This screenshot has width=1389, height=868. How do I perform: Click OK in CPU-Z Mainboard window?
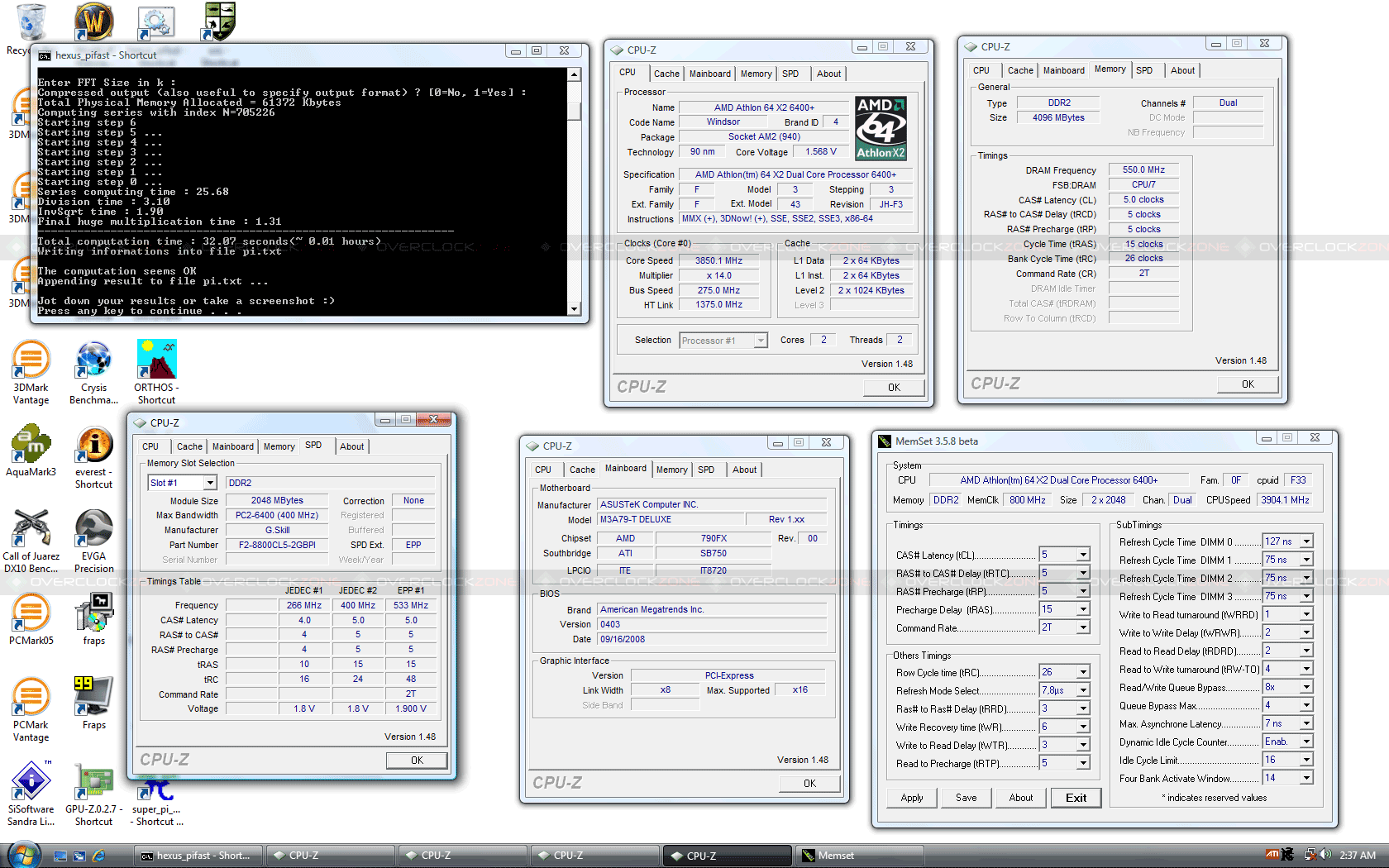pyautogui.click(x=809, y=783)
